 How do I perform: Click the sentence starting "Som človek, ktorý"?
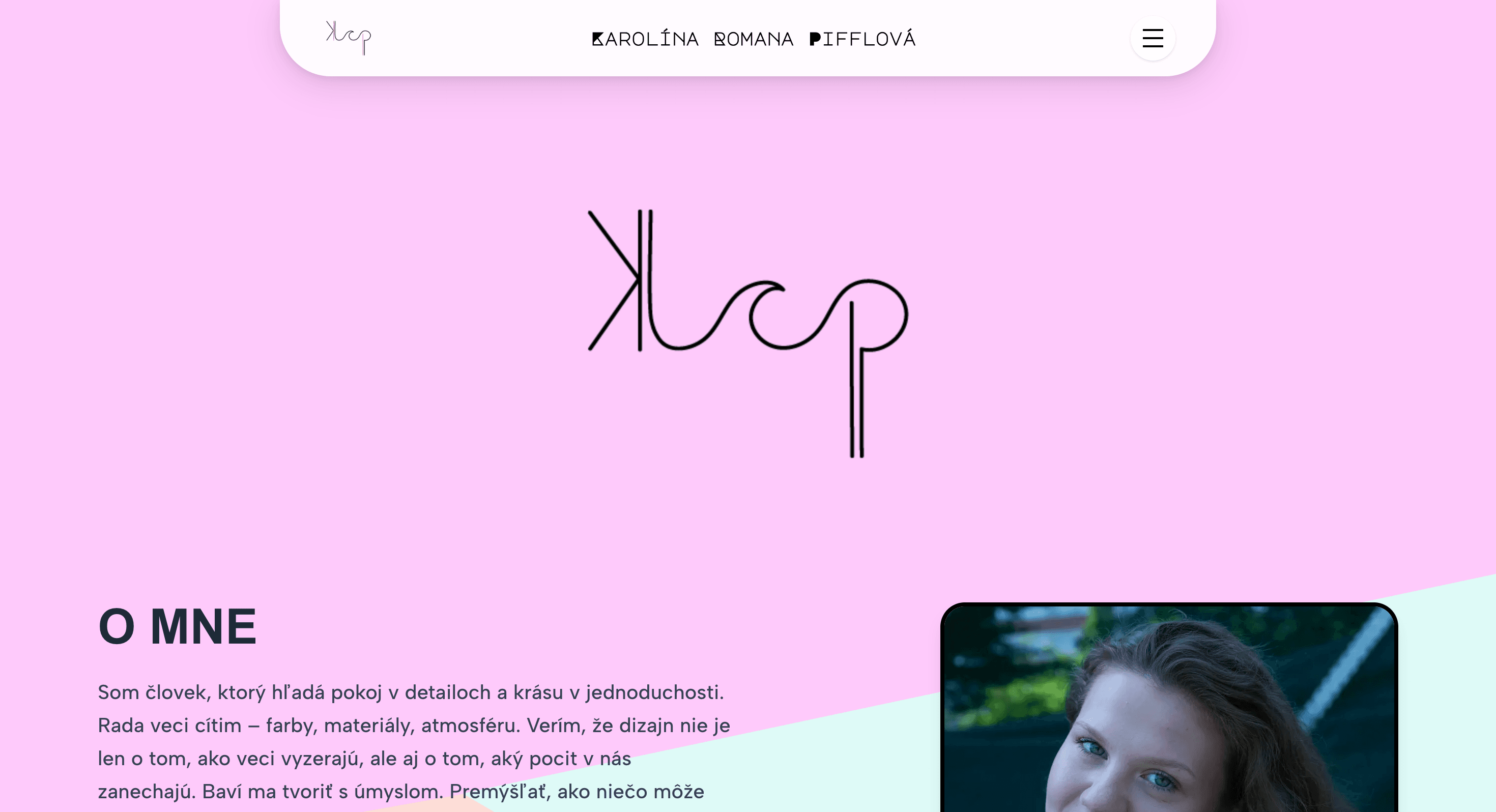point(411,692)
